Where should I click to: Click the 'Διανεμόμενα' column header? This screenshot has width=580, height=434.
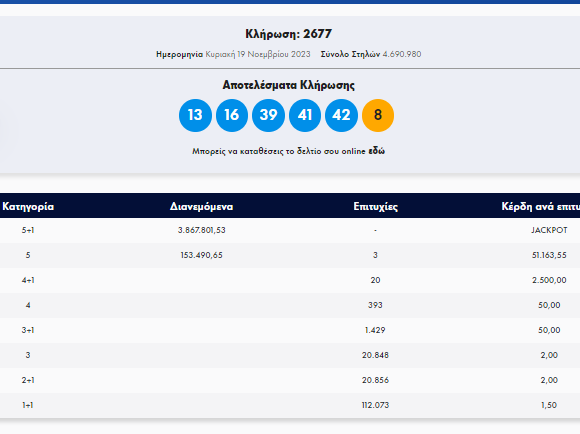coord(202,206)
